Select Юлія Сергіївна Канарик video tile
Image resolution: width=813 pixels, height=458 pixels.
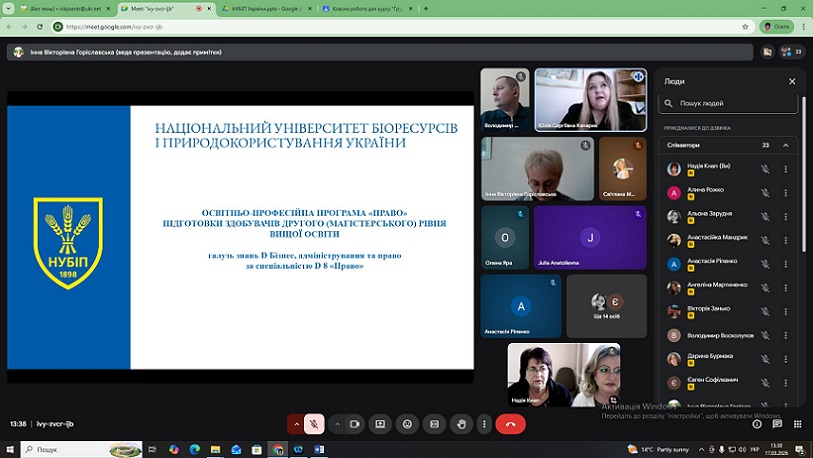pos(591,100)
